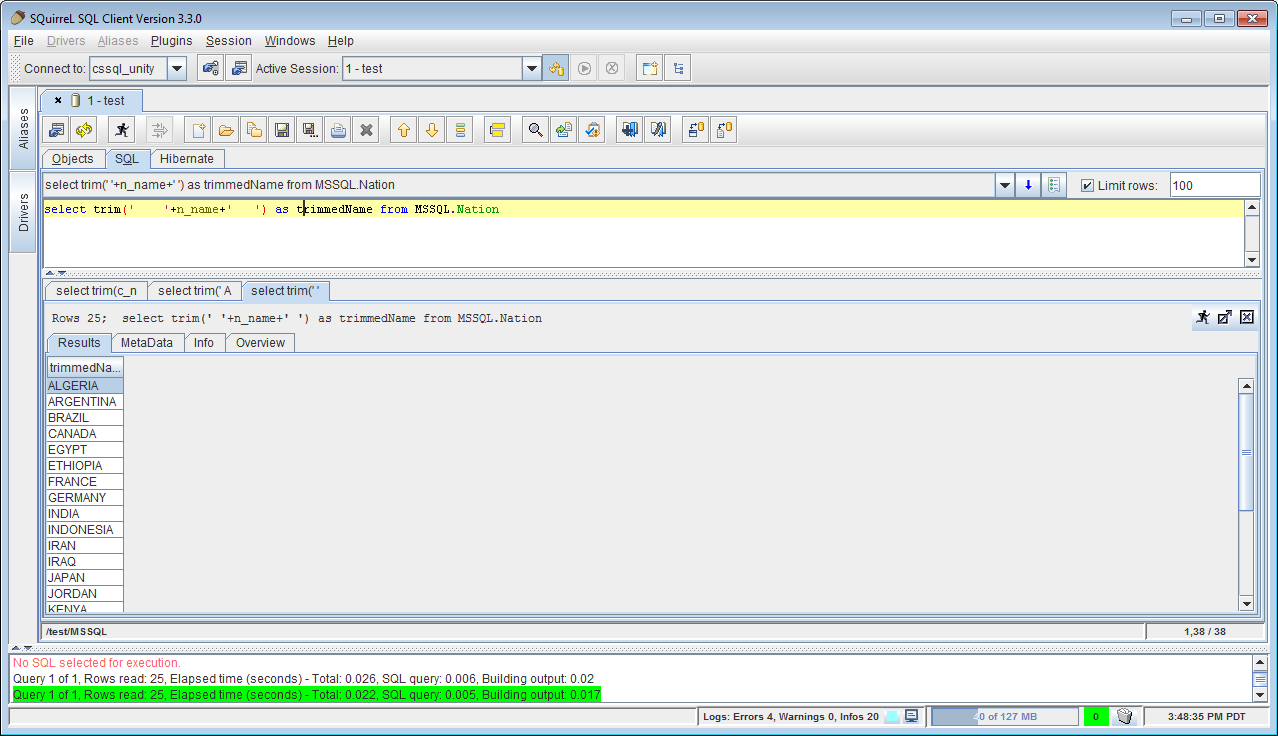Uncheck the Limit rows checkbox
This screenshot has width=1278, height=736.
pyautogui.click(x=1087, y=186)
